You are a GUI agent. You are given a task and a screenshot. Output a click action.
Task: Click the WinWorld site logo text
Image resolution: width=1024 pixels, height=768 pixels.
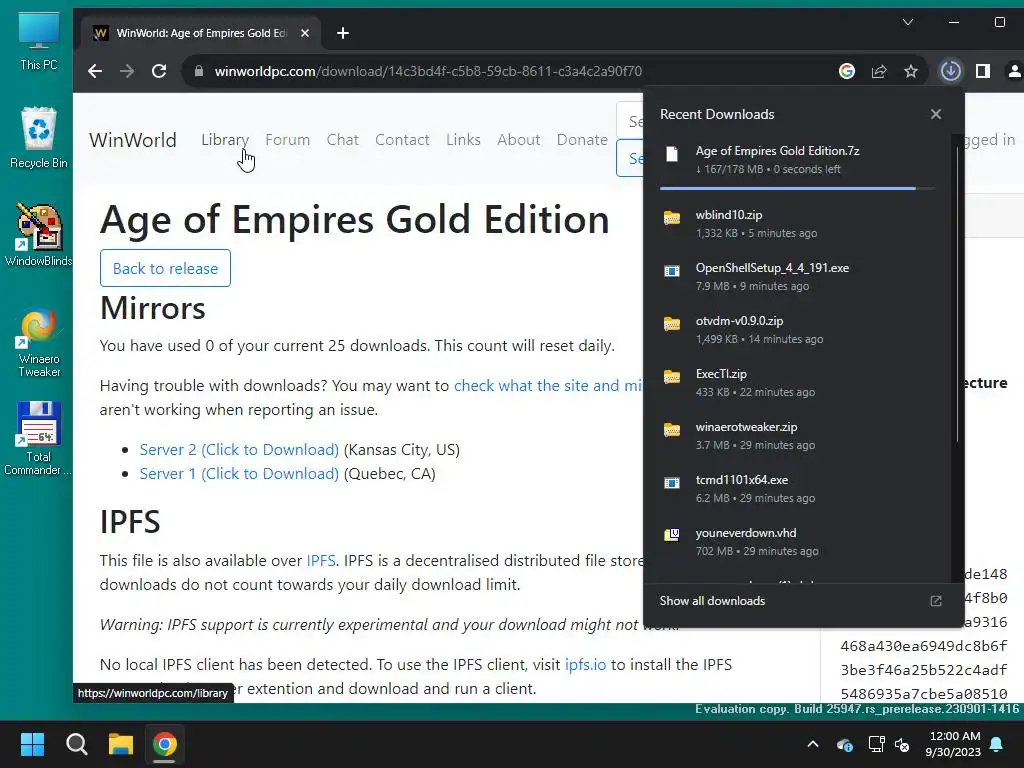[x=133, y=140]
